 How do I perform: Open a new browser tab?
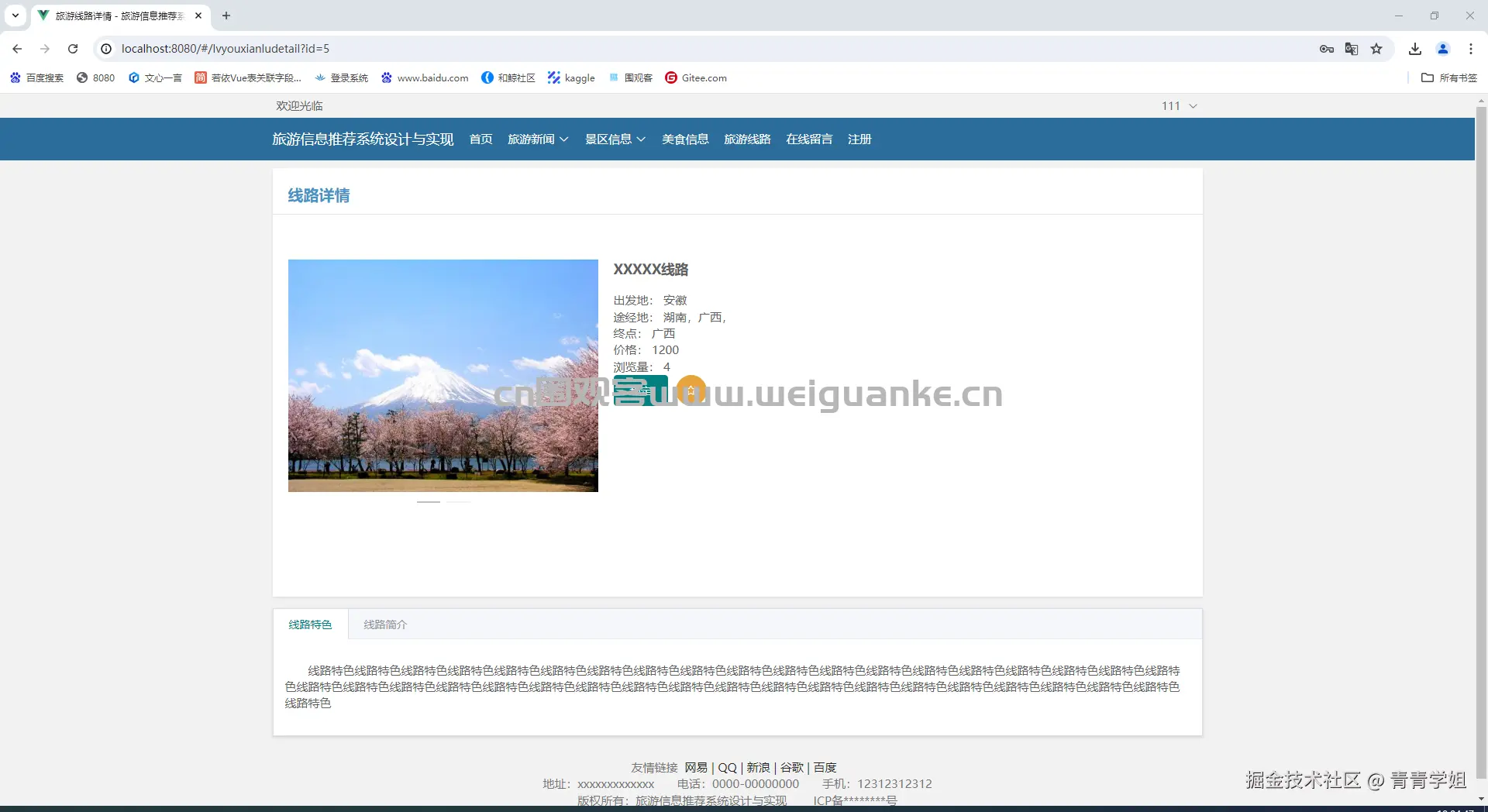click(226, 15)
